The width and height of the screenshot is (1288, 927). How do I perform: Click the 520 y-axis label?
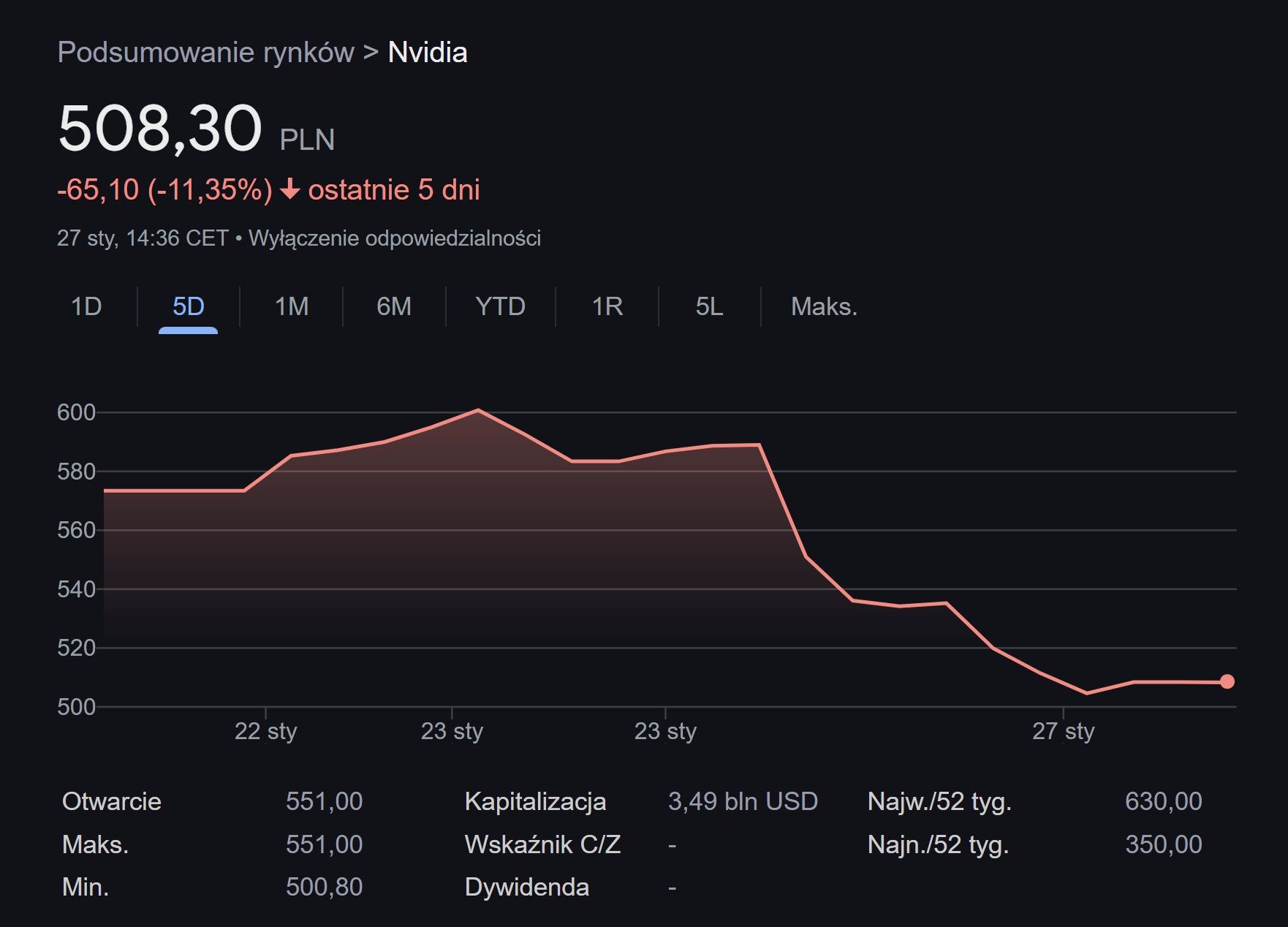[76, 648]
